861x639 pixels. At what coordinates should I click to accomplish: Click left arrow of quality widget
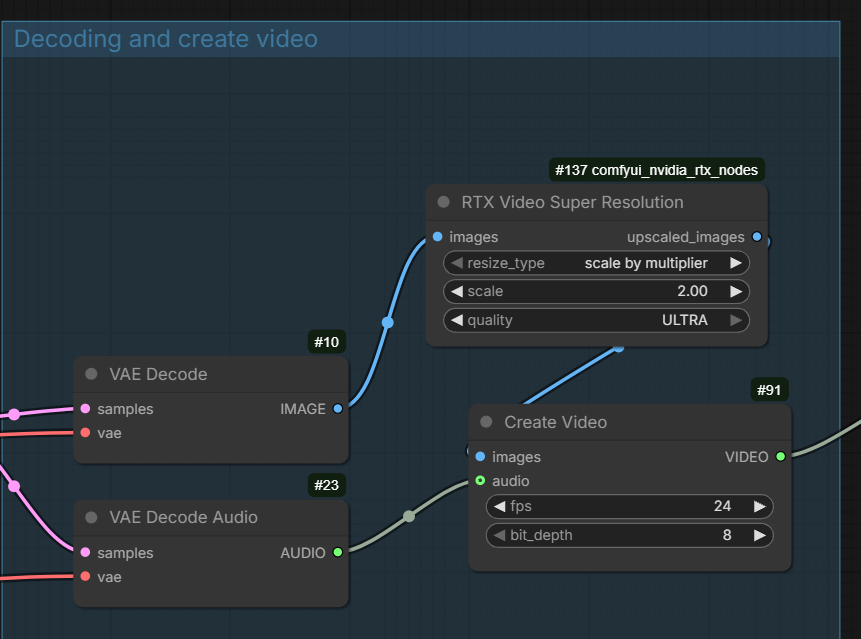457,320
